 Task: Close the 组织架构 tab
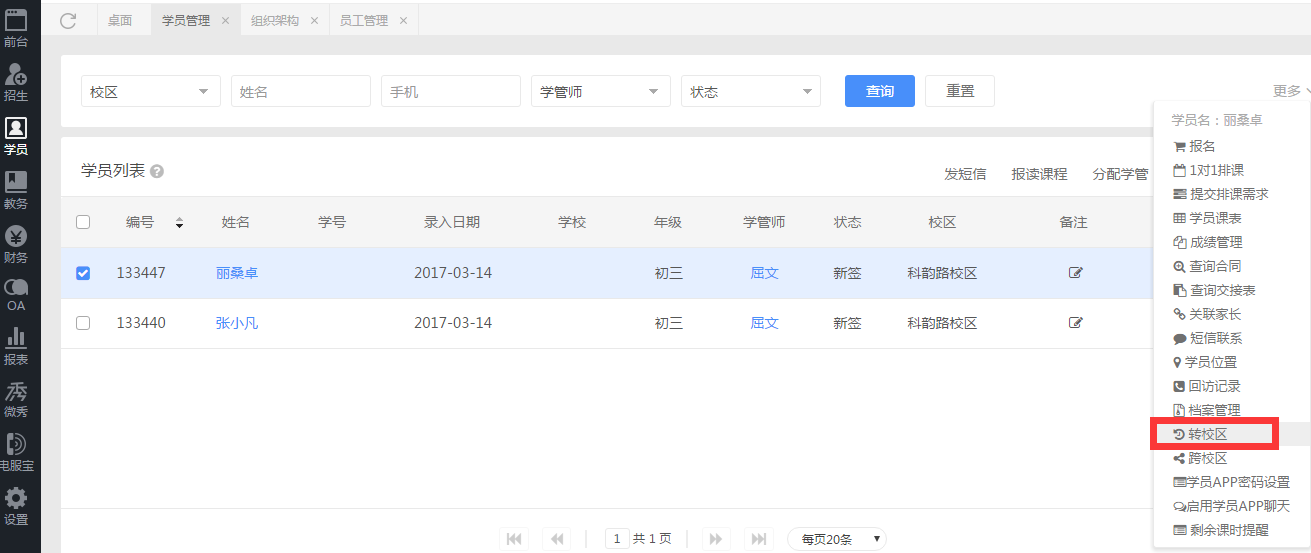click(314, 21)
